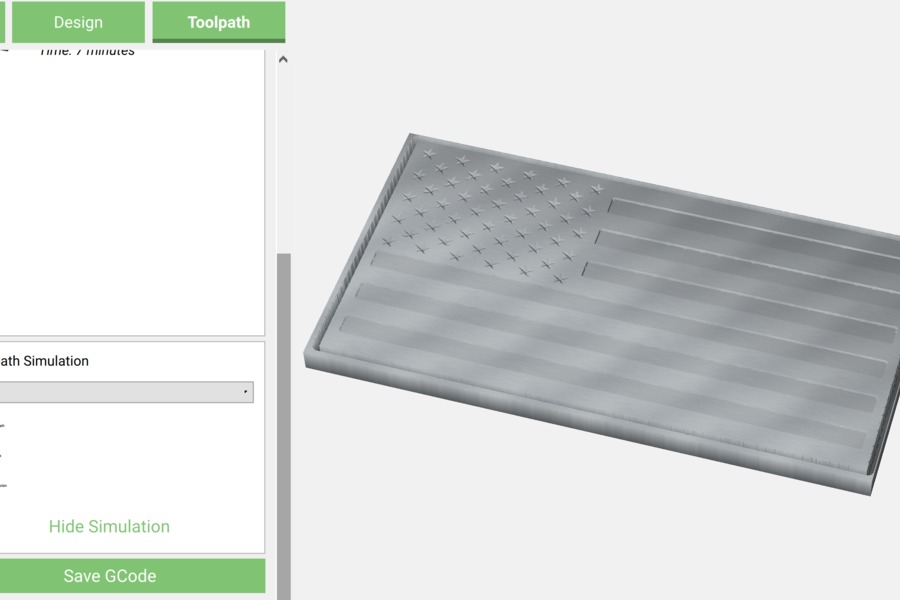Select the first cut-off option under simulation dropdown
The height and width of the screenshot is (600, 900).
[x=2, y=425]
